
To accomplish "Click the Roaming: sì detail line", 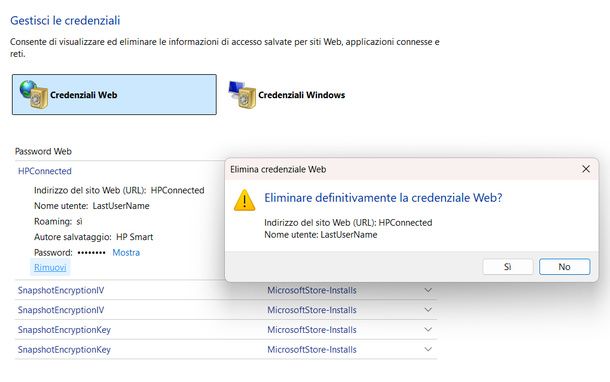I will coord(58,221).
